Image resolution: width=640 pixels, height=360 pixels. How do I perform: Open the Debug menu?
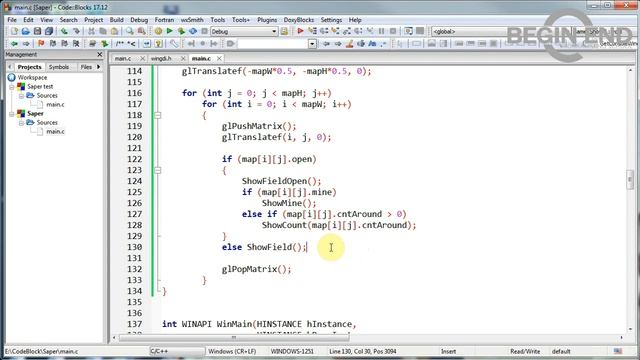(139, 20)
